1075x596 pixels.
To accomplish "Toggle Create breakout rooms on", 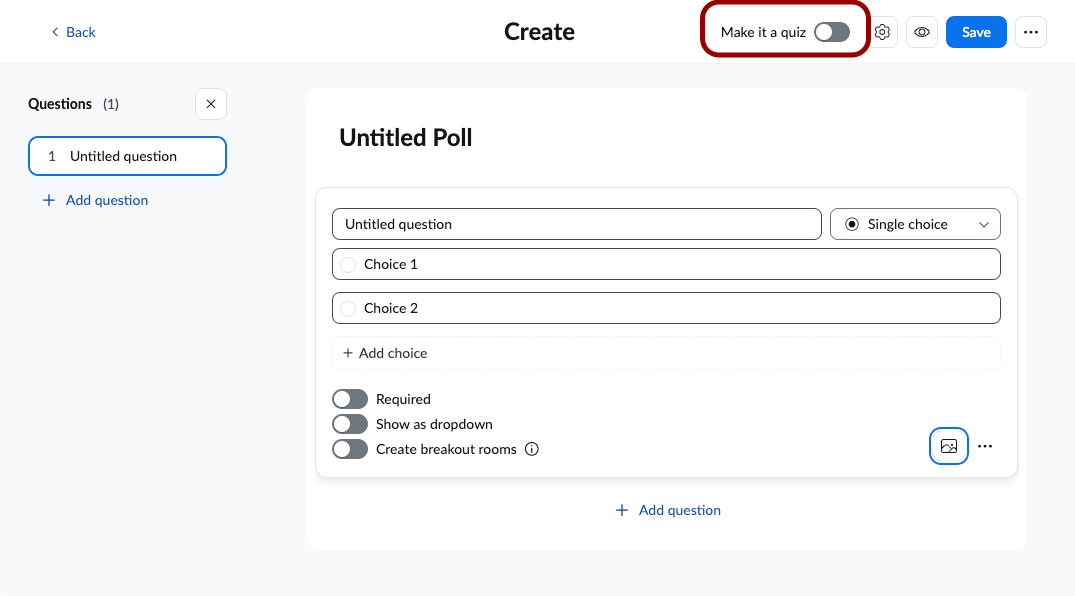I will click(350, 448).
